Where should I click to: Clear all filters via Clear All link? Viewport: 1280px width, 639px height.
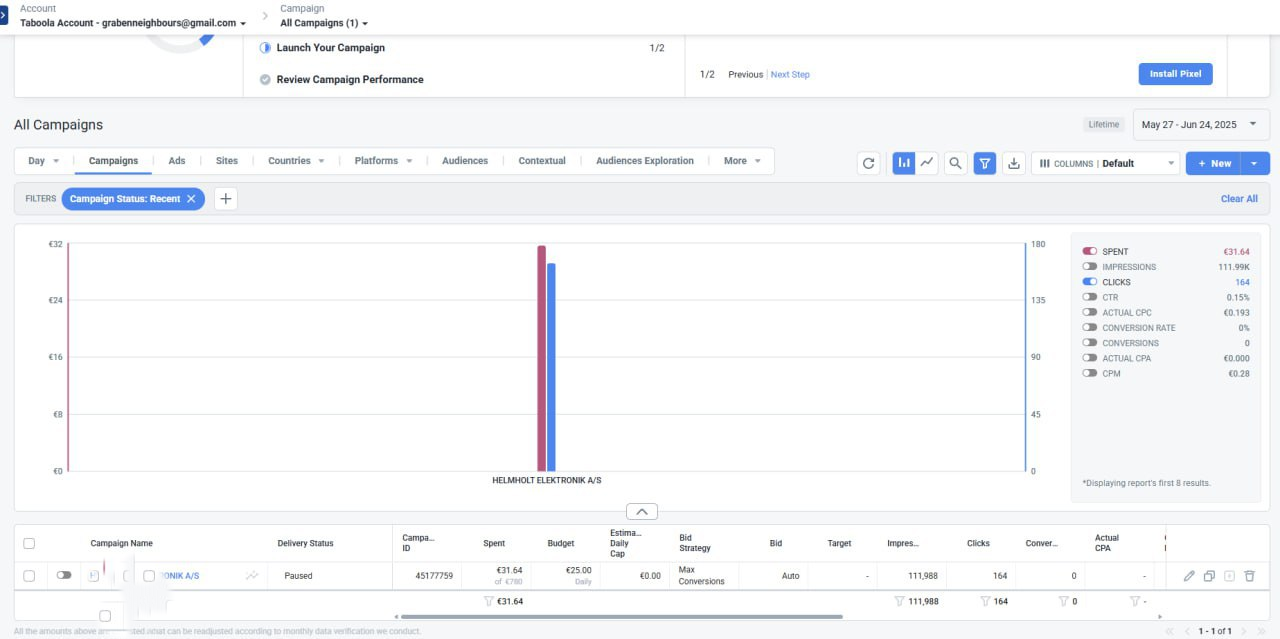[1239, 198]
